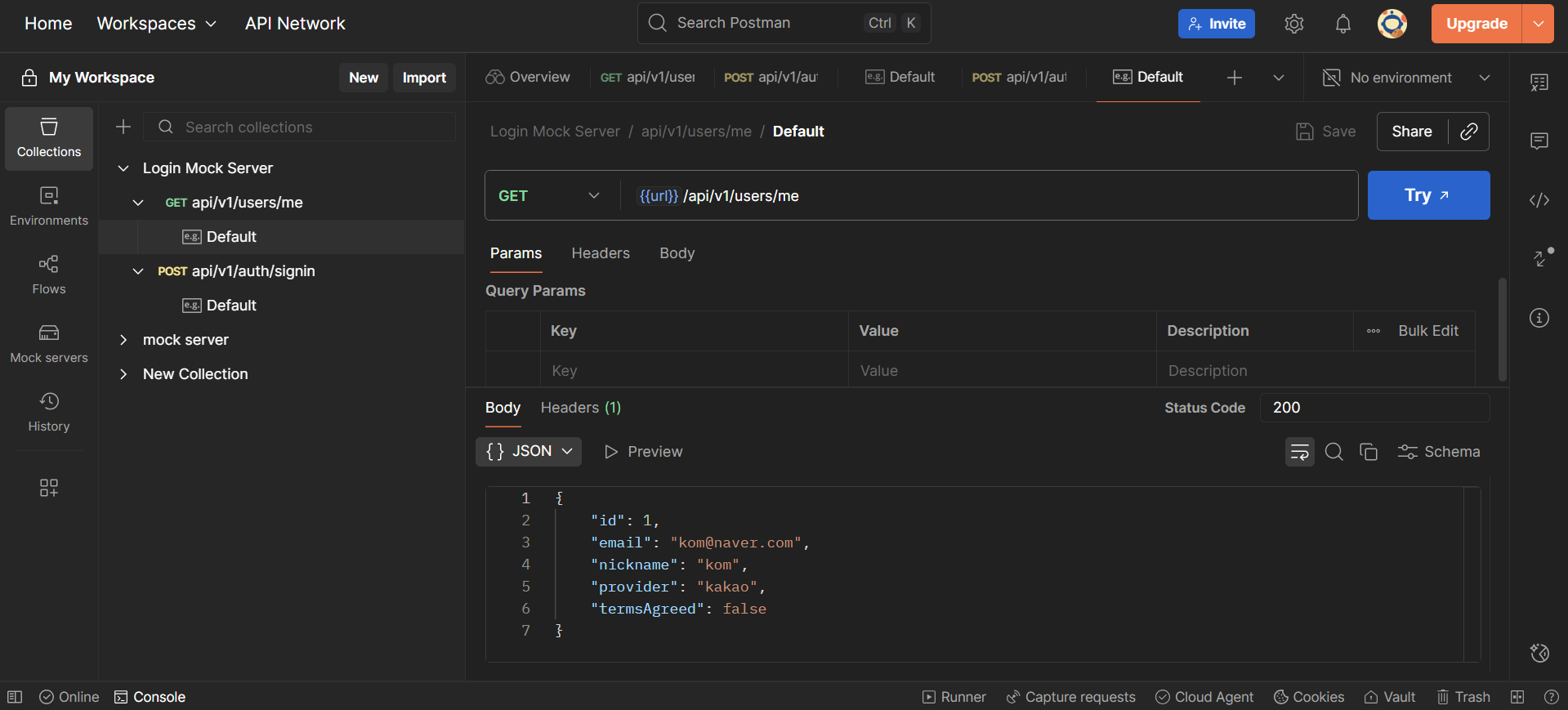The image size is (1568, 710).
Task: Open the Vault
Action: pos(1390,697)
